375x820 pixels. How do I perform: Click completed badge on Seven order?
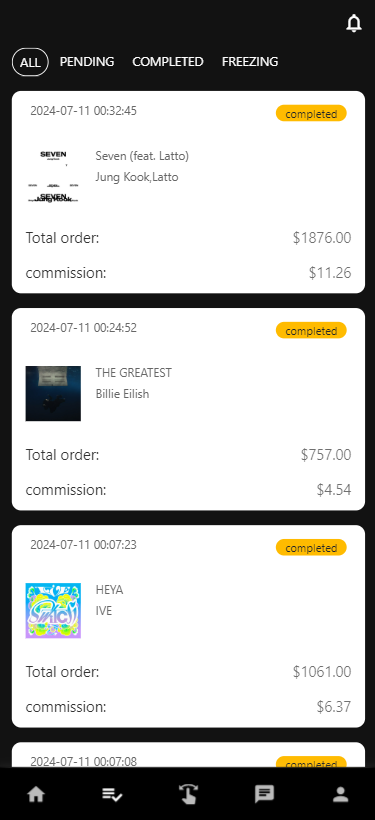coord(311,113)
